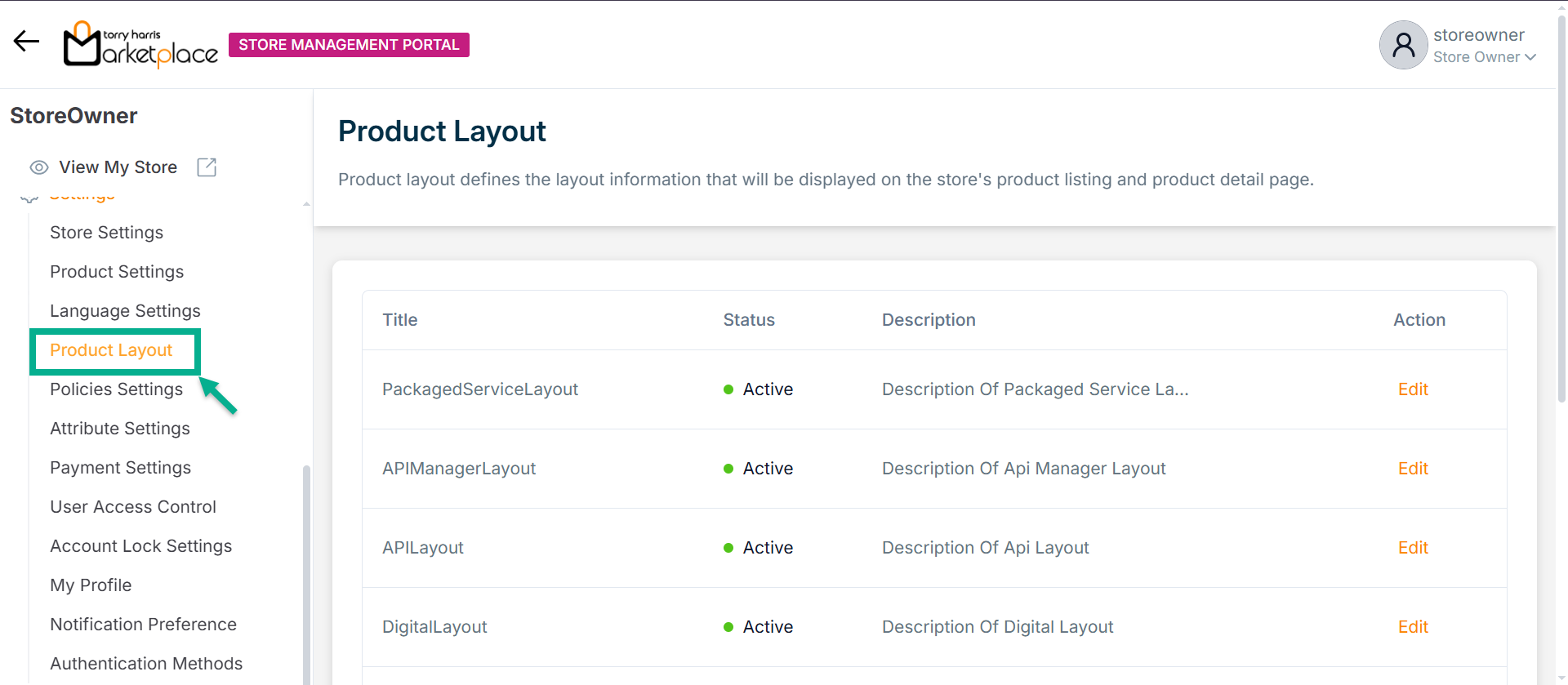Open User Access Control

[133, 507]
